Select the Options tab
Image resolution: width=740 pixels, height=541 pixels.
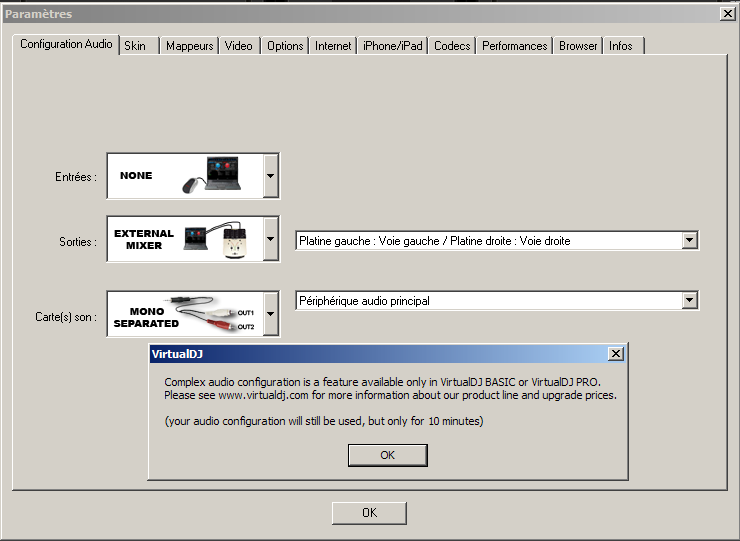tap(285, 46)
